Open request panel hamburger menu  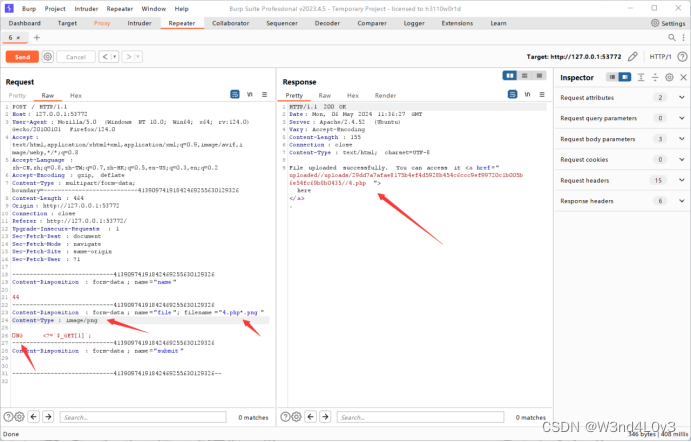pos(264,94)
